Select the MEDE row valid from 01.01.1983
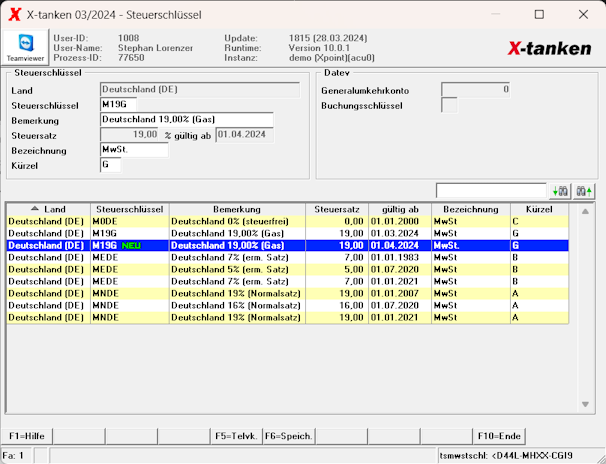Screen dimensions: 606x464 coord(288,257)
